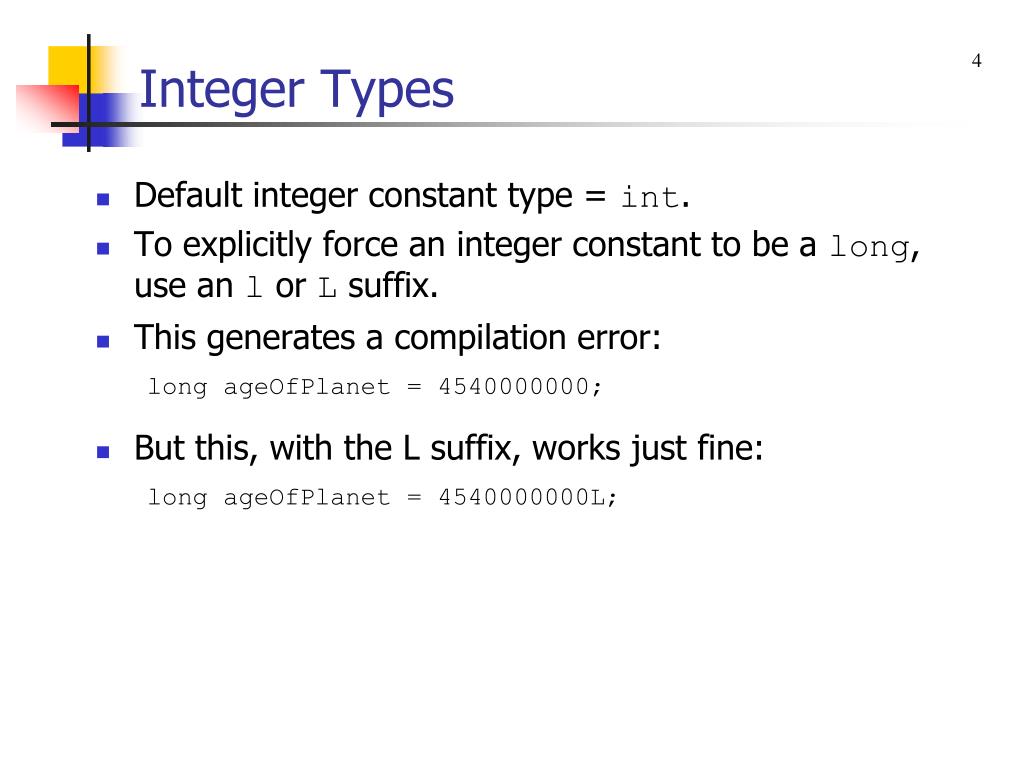The height and width of the screenshot is (768, 1024).
Task: Click the bullet before 'To explicitly force'
Action: click(103, 248)
